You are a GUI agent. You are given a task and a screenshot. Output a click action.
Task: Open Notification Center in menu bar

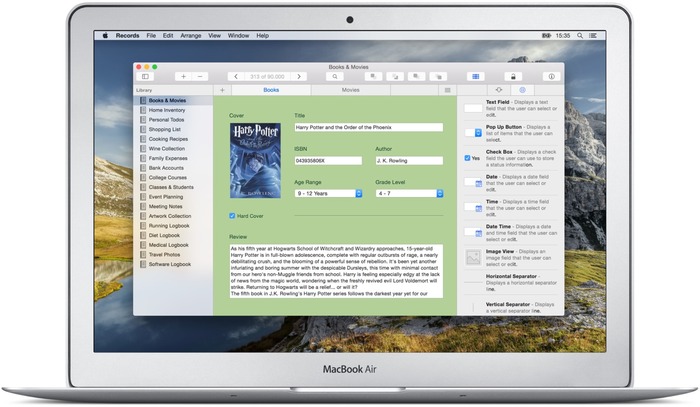(593, 36)
